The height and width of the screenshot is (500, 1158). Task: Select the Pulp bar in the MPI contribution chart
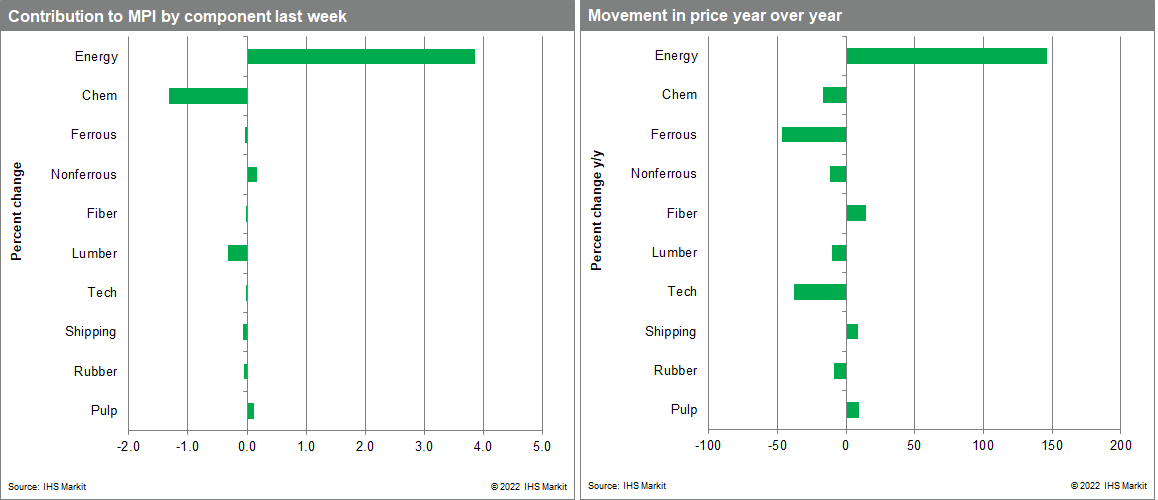coord(251,411)
